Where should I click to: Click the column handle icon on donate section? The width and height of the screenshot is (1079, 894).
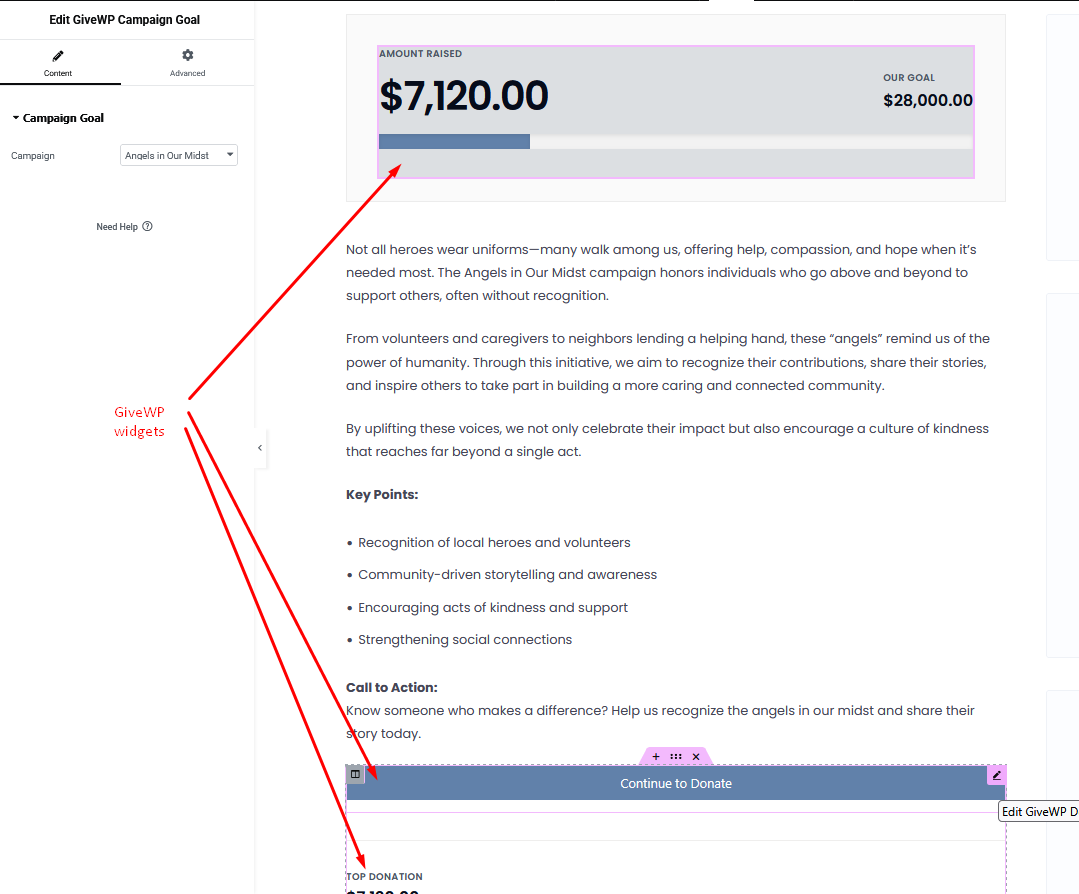tap(355, 774)
